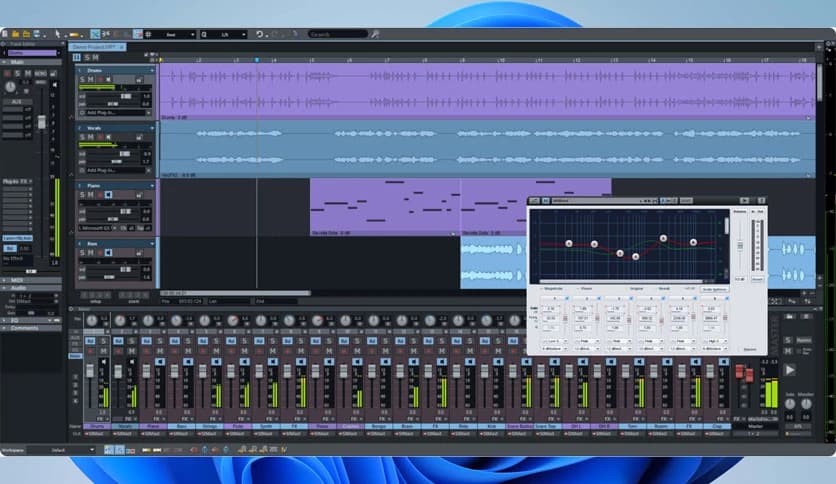836x484 pixels.
Task: Click the Monitor knob in the mixer master section
Action: pos(806,405)
